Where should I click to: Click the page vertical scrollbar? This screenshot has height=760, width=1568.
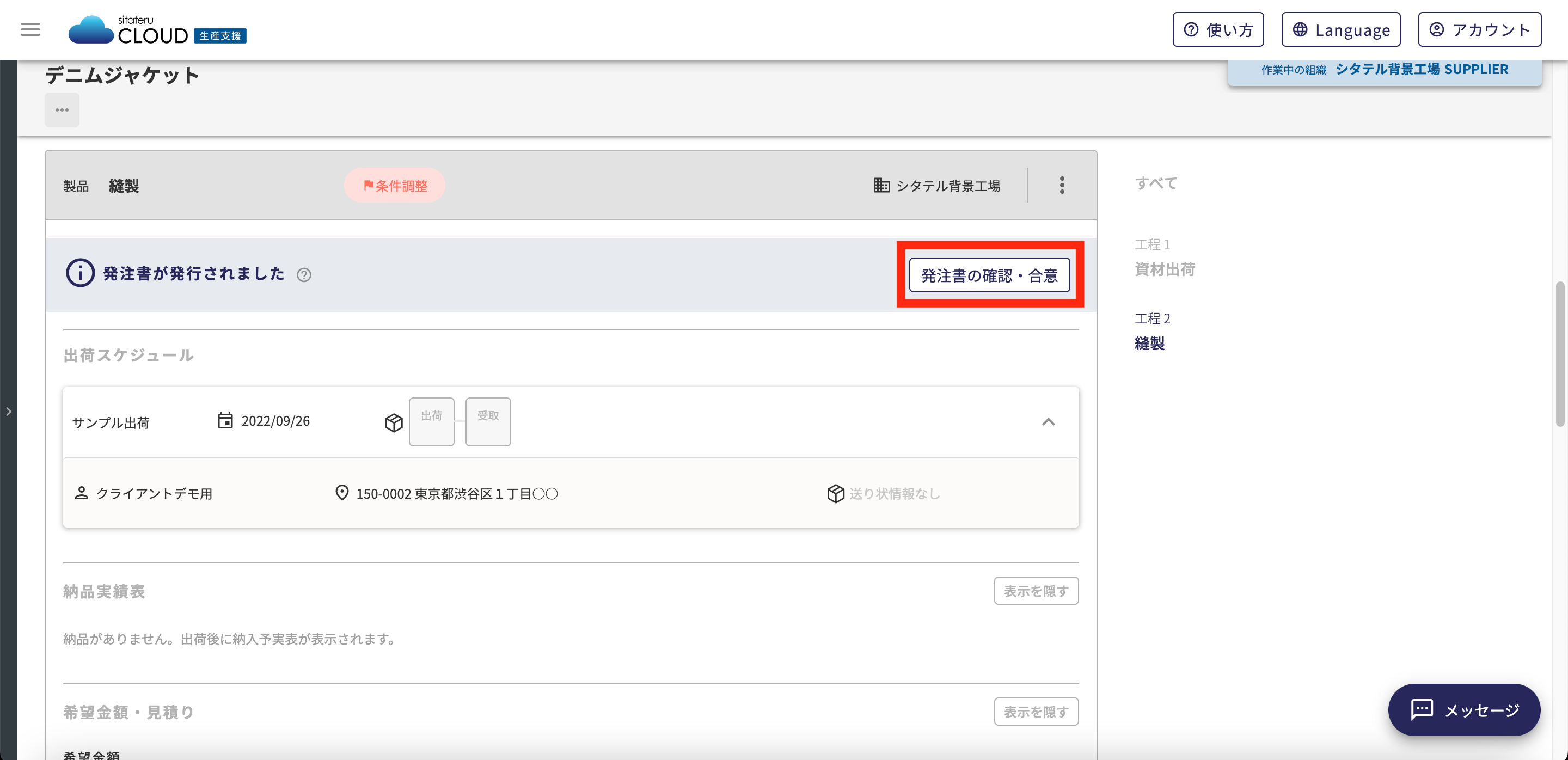point(1560,353)
